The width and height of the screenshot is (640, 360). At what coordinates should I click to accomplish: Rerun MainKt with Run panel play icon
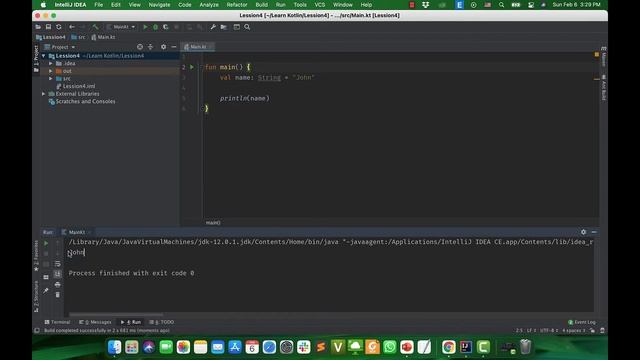tap(46, 243)
